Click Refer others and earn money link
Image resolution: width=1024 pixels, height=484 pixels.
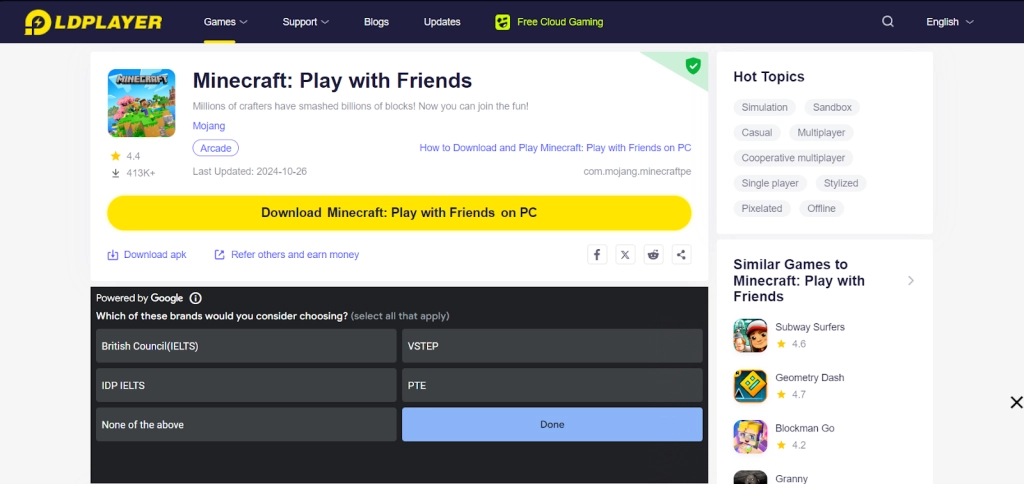[x=295, y=255]
